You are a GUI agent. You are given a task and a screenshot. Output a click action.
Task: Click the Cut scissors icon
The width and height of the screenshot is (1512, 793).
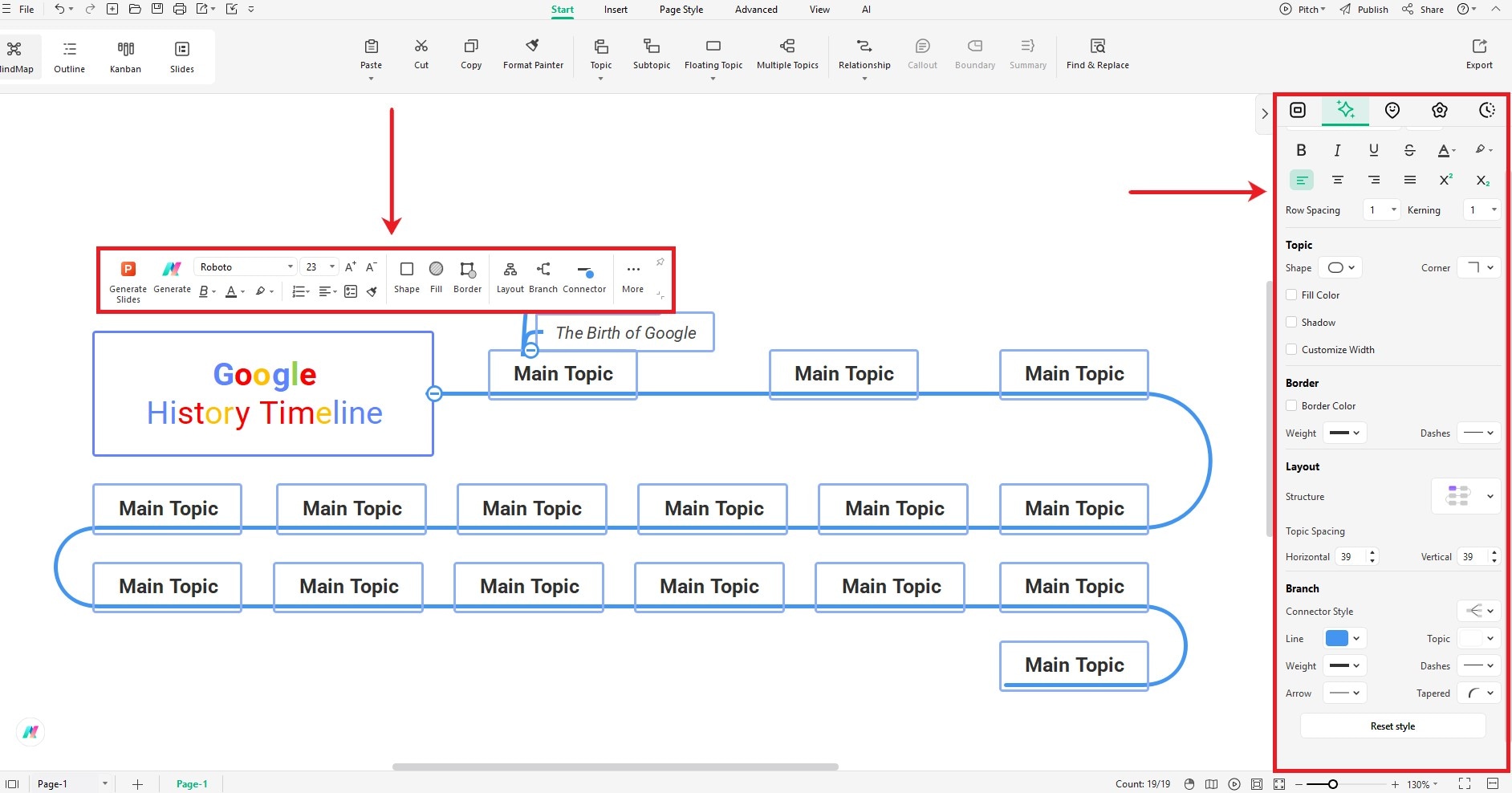[x=421, y=47]
